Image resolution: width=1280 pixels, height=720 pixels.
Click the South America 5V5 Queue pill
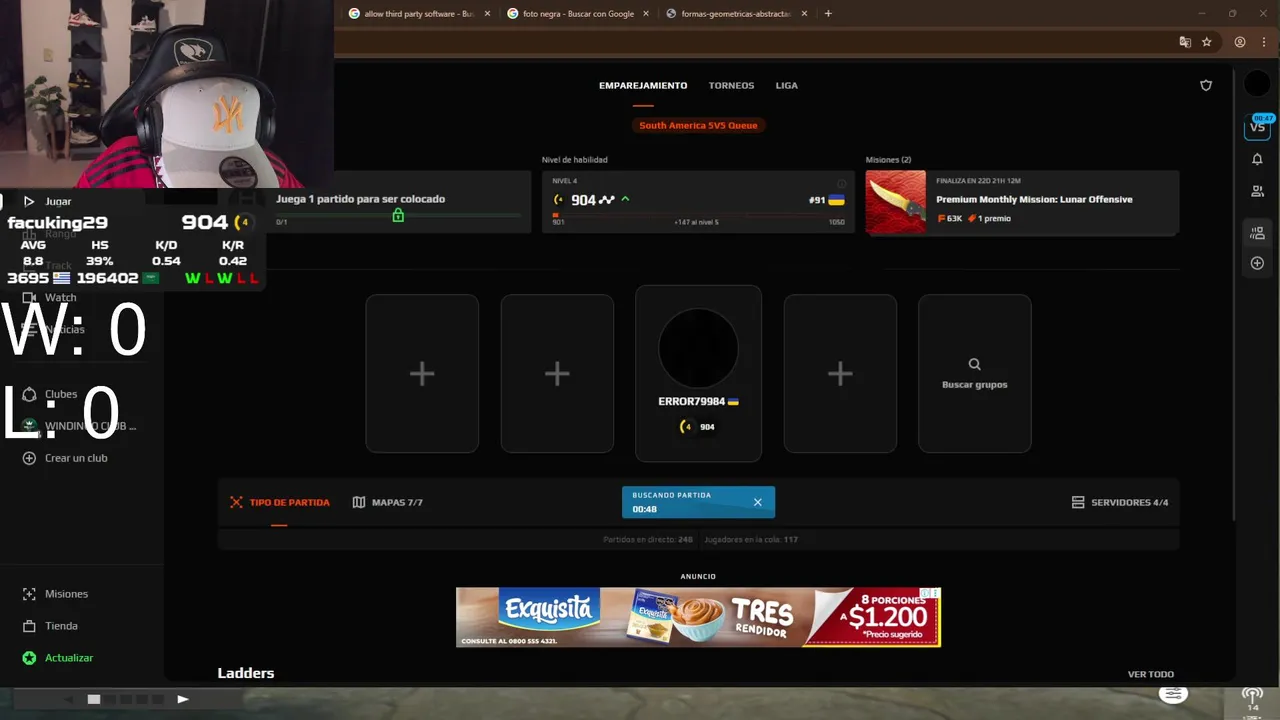[699, 125]
